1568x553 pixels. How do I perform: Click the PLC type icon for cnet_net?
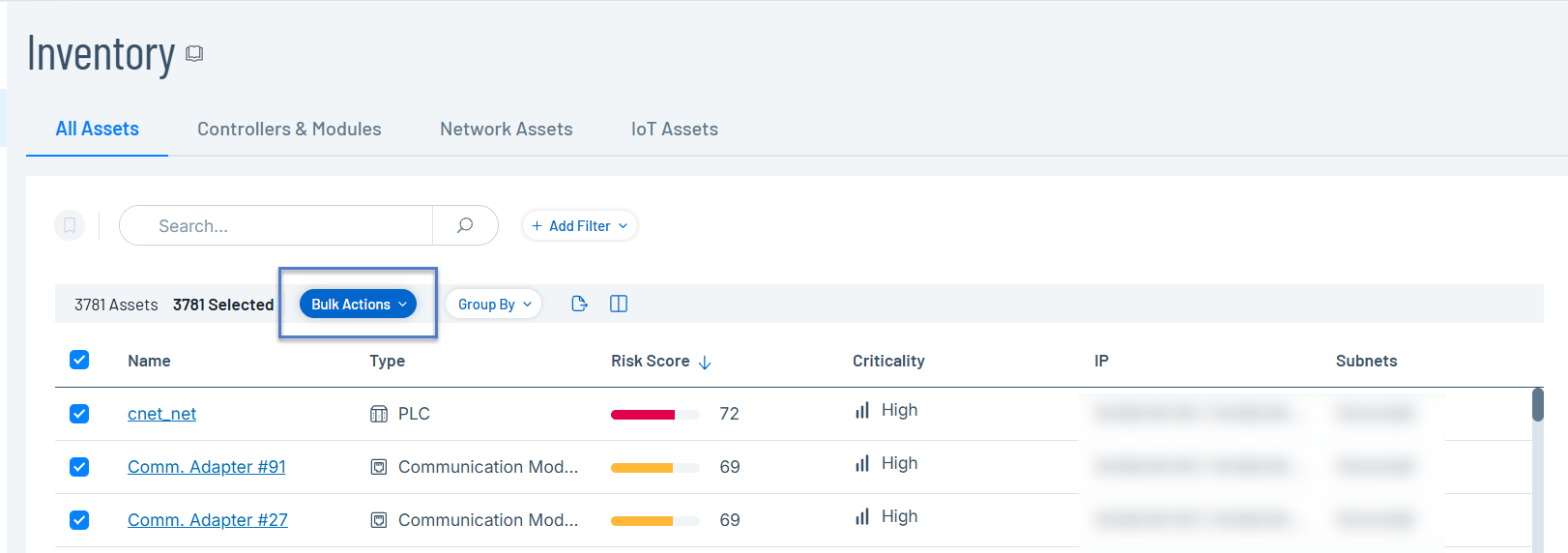pos(379,414)
